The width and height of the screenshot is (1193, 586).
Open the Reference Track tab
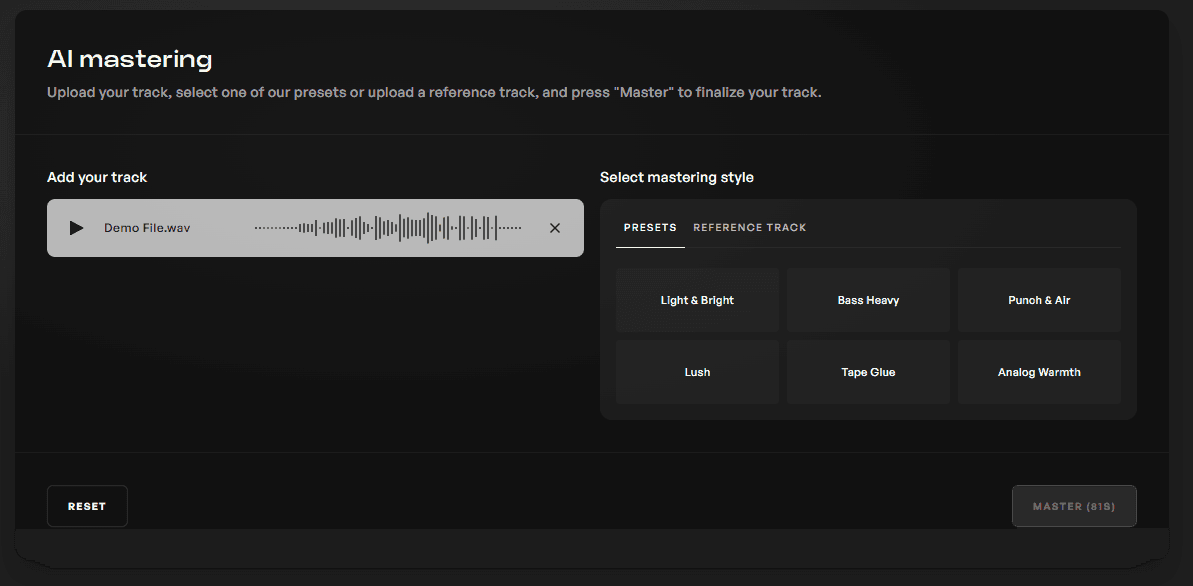[x=749, y=228]
